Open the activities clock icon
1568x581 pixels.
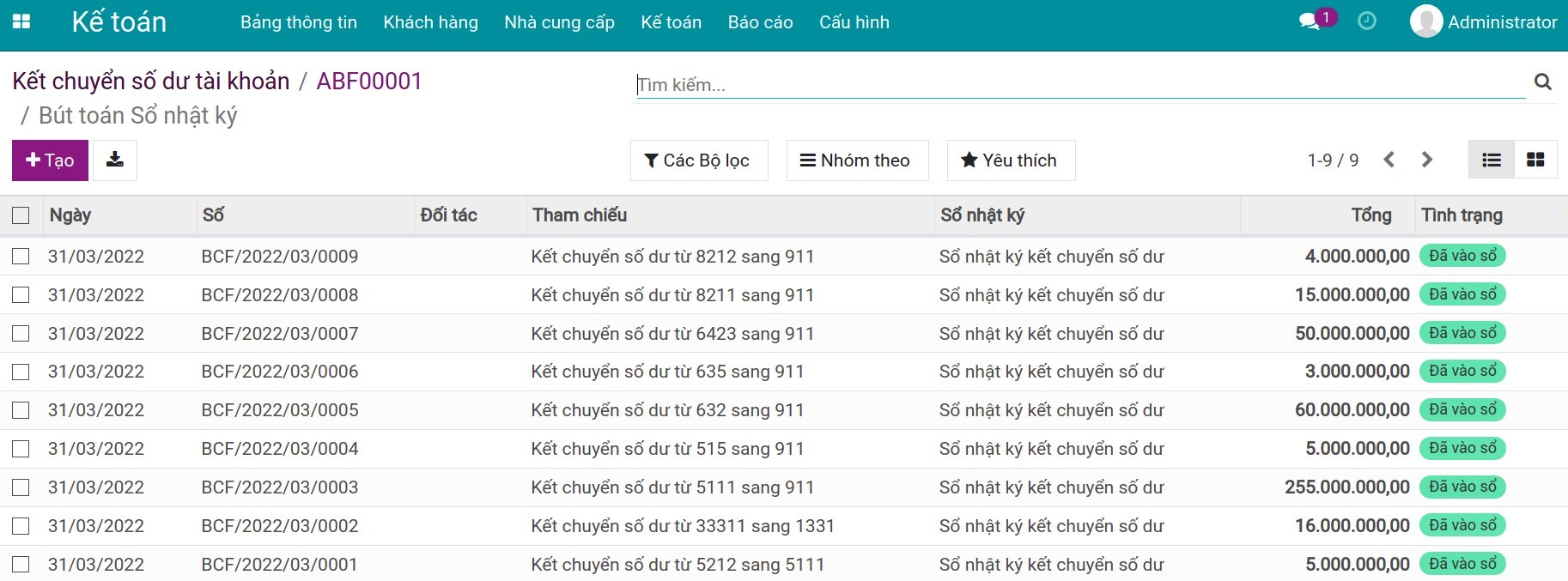click(x=1366, y=21)
